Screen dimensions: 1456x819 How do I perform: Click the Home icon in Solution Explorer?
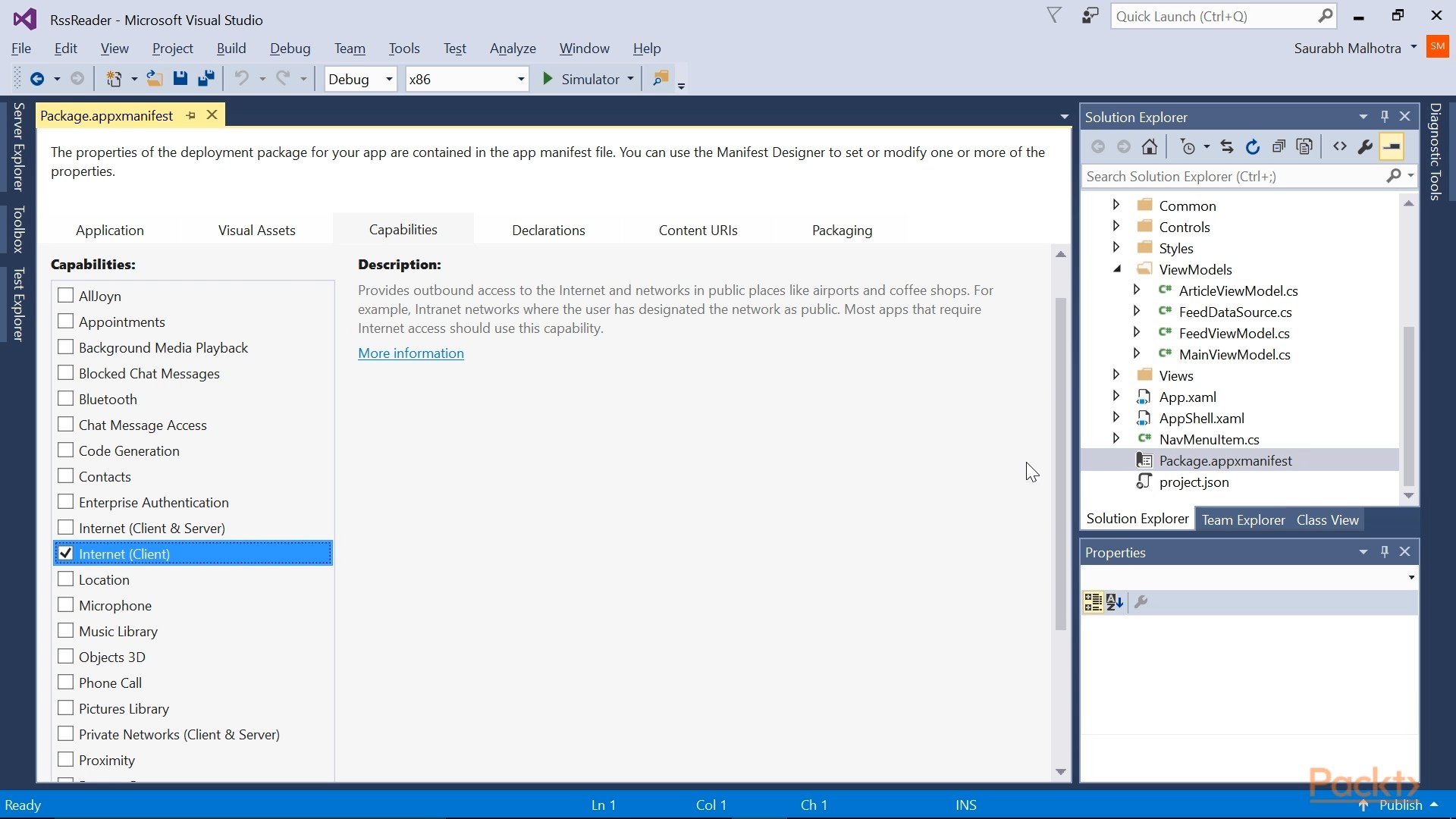[x=1150, y=147]
